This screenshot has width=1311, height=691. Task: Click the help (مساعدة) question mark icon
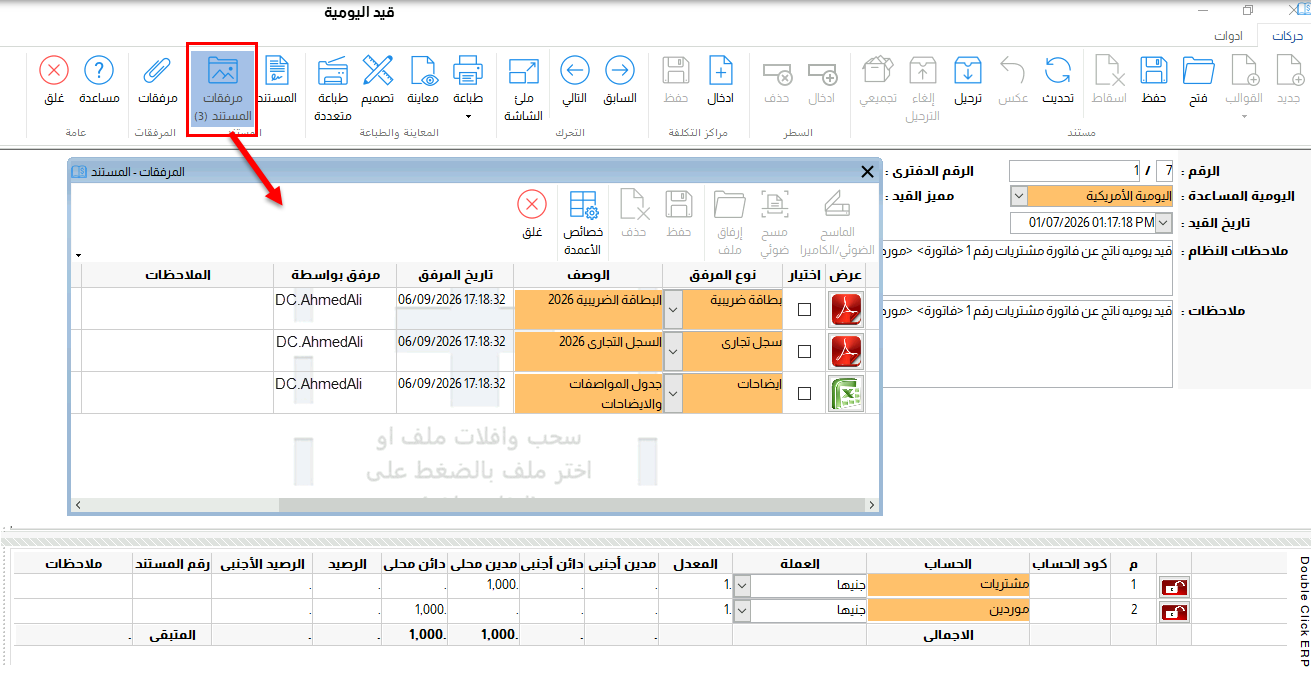pos(99,80)
